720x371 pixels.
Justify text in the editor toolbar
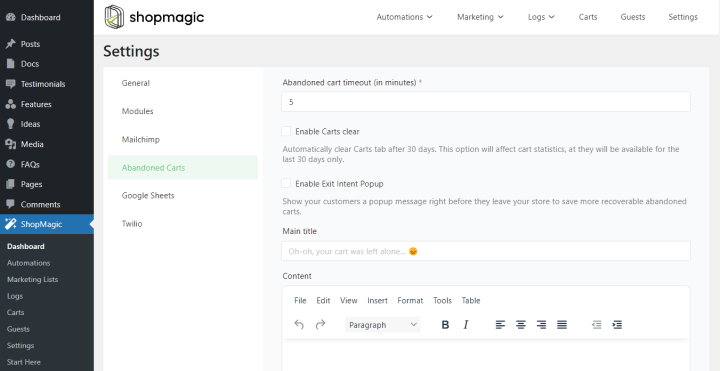562,325
